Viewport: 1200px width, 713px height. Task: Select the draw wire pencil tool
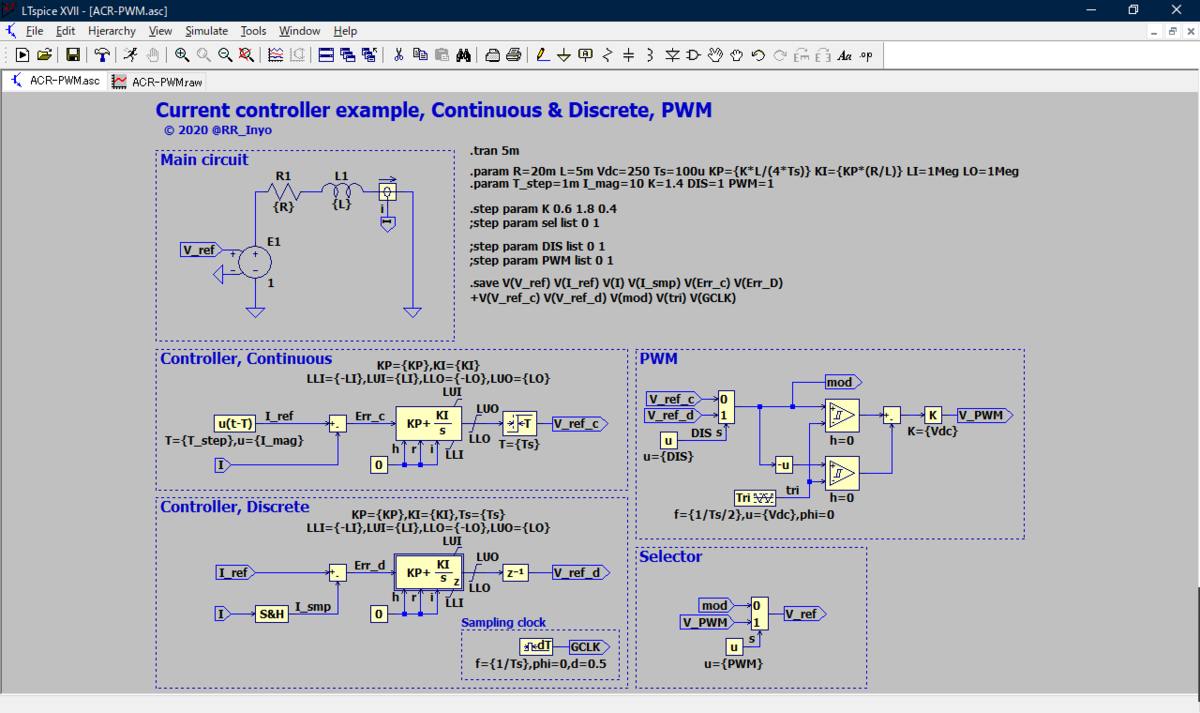point(542,55)
